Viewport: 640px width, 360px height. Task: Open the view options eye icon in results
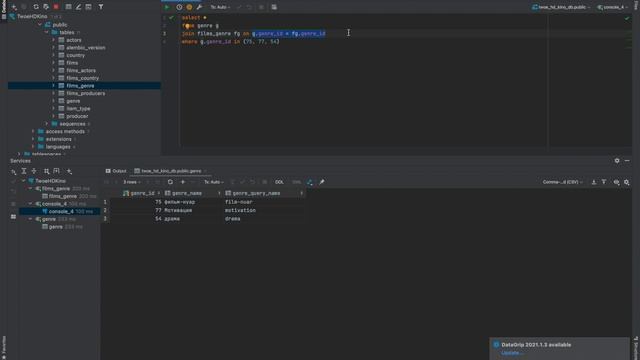pyautogui.click(x=616, y=182)
